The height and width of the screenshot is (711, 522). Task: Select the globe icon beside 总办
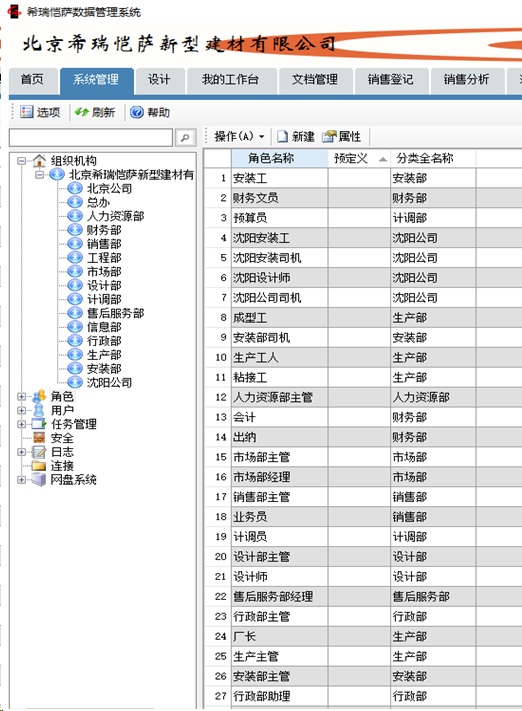pos(75,202)
